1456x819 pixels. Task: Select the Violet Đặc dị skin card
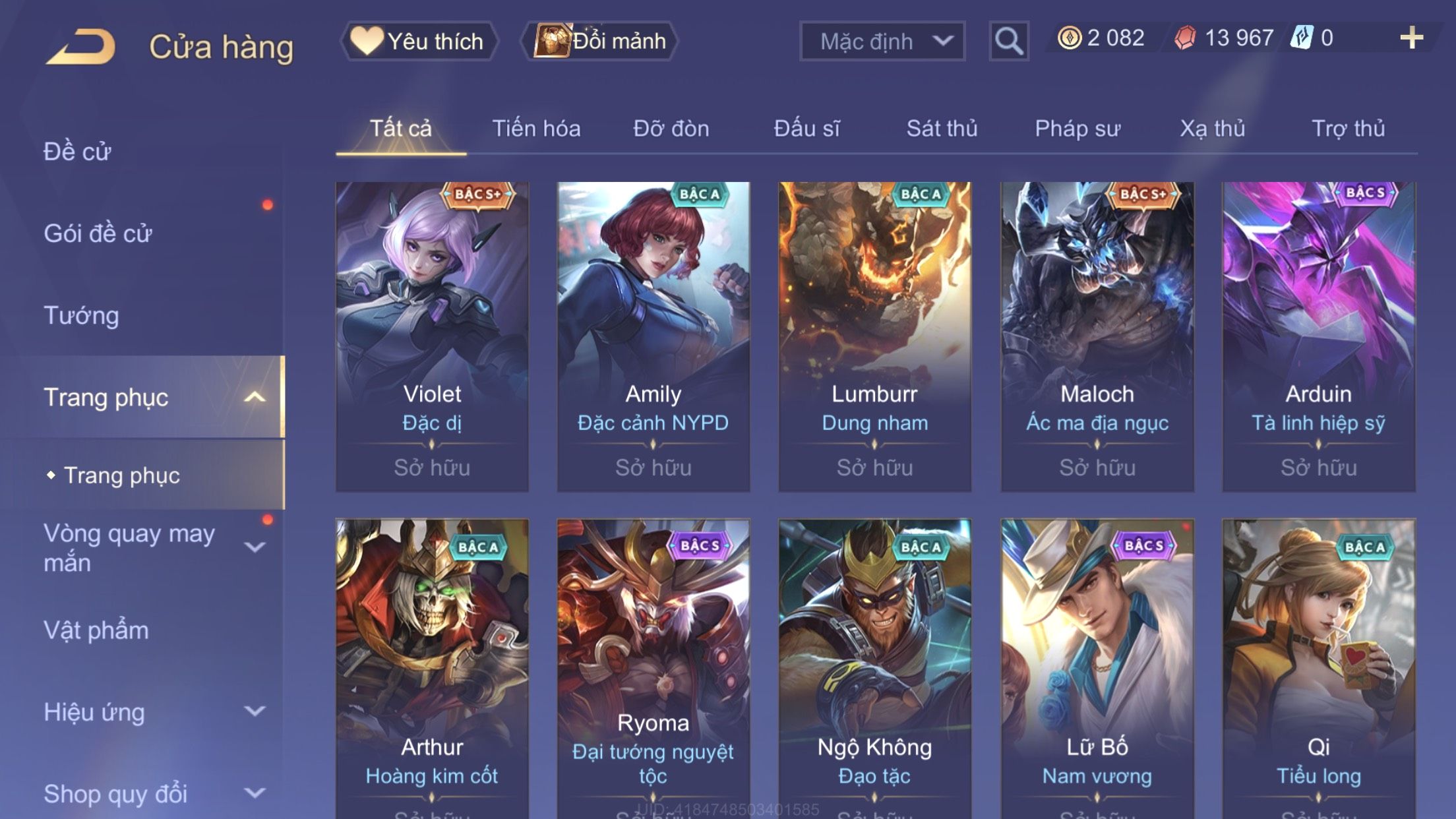click(432, 337)
